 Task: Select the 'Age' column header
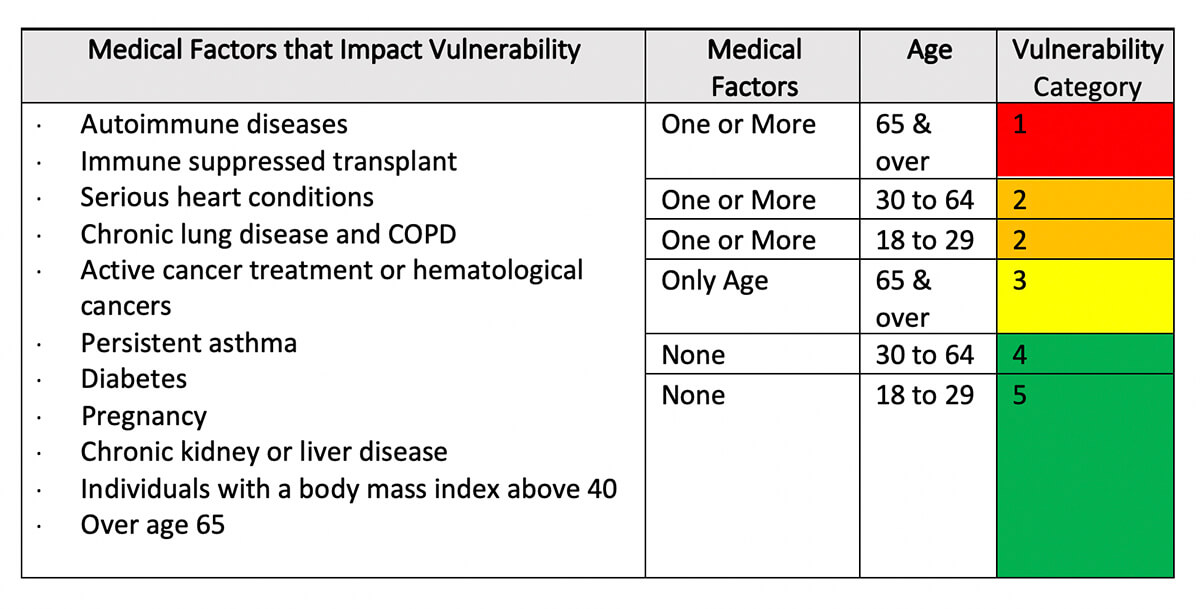tap(928, 52)
